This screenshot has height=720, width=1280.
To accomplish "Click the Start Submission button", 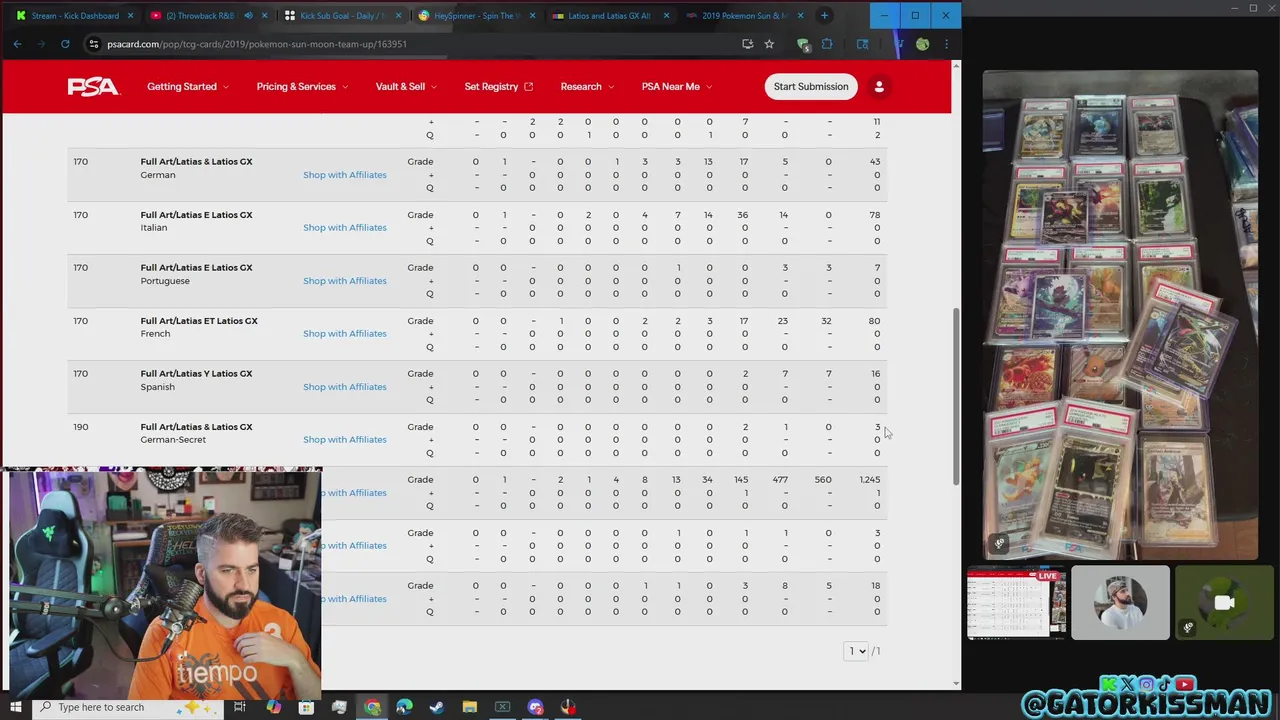I will [811, 87].
